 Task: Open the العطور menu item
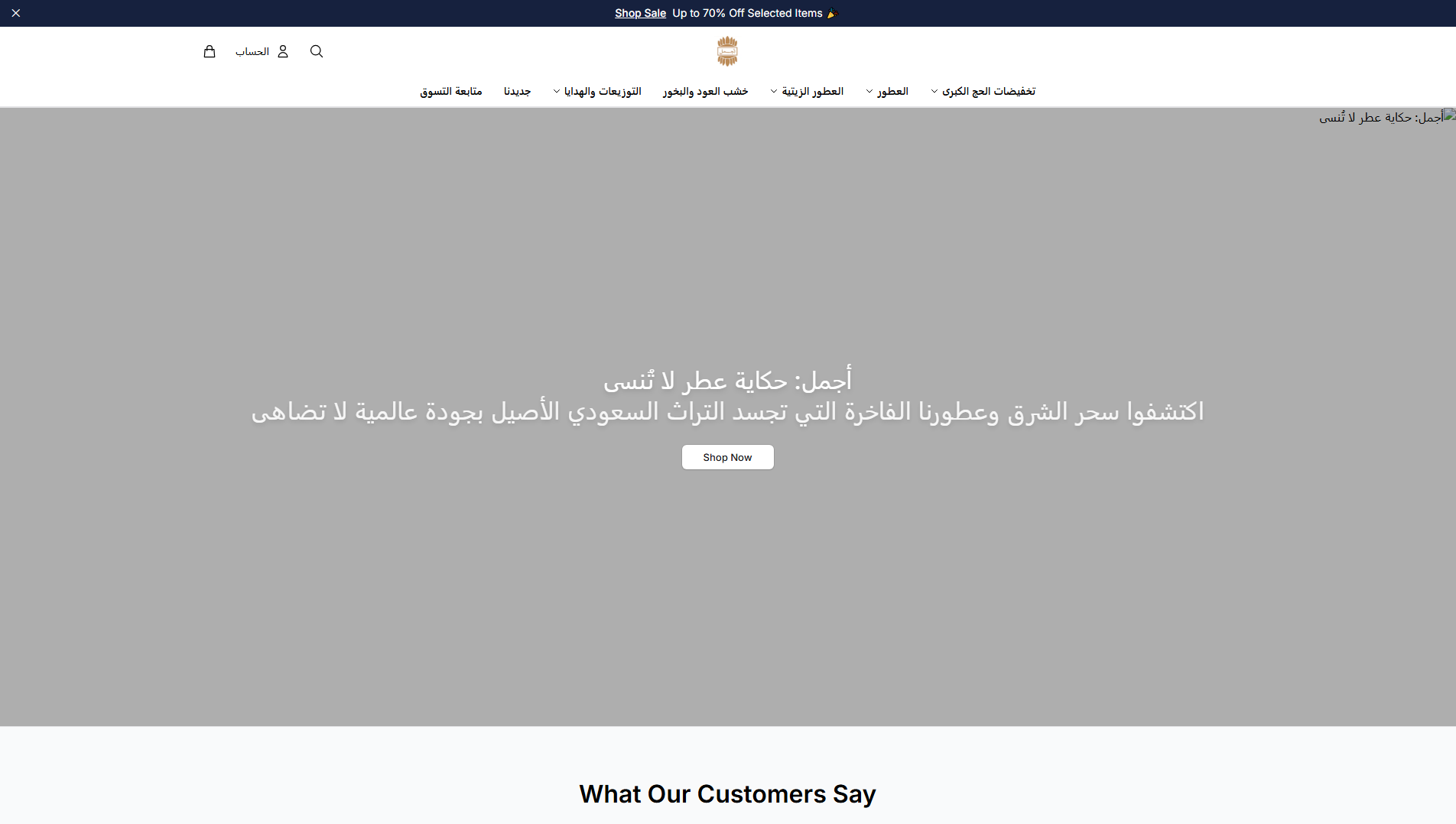(x=892, y=91)
